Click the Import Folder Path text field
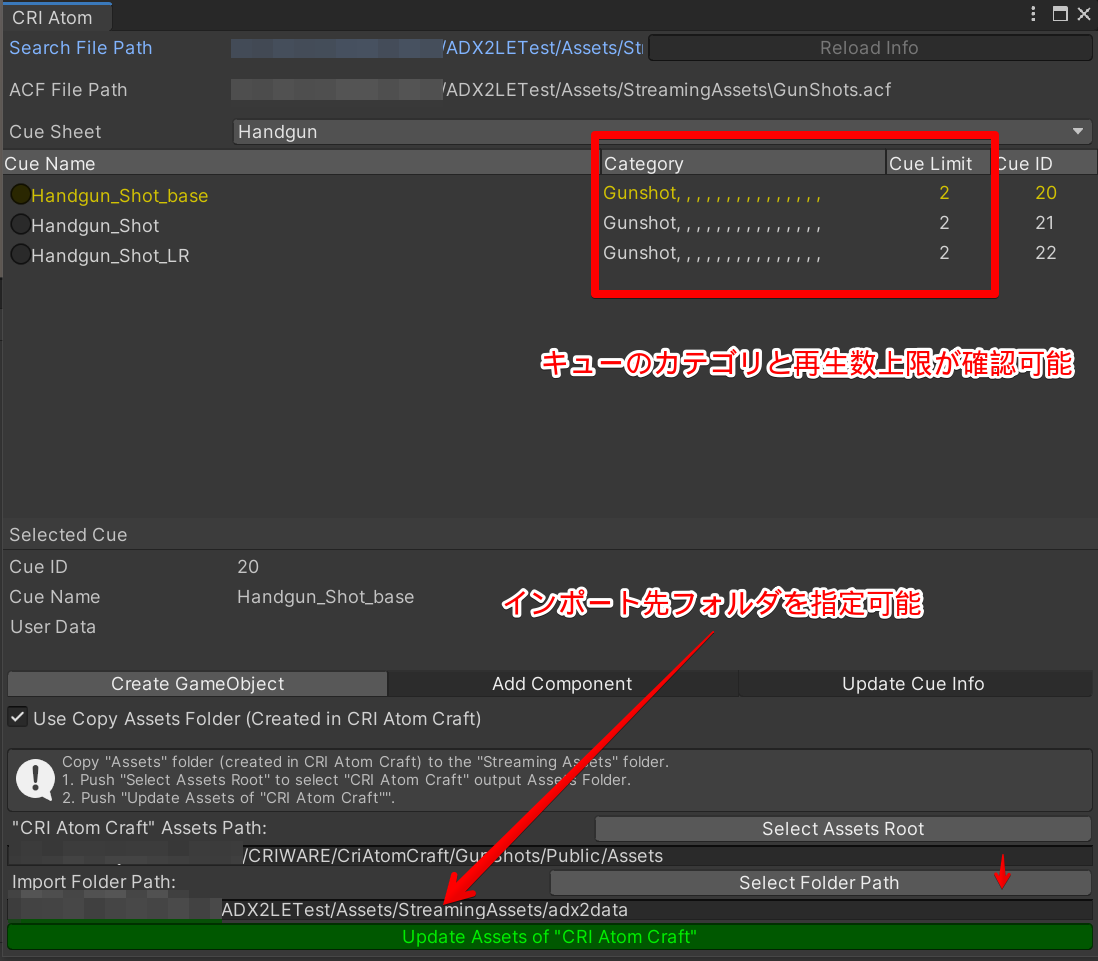1098x961 pixels. tap(550, 910)
